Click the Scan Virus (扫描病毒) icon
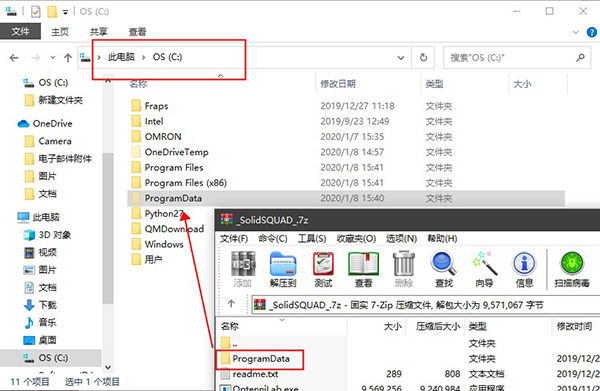Viewport: 600px width, 391px height. click(x=572, y=269)
